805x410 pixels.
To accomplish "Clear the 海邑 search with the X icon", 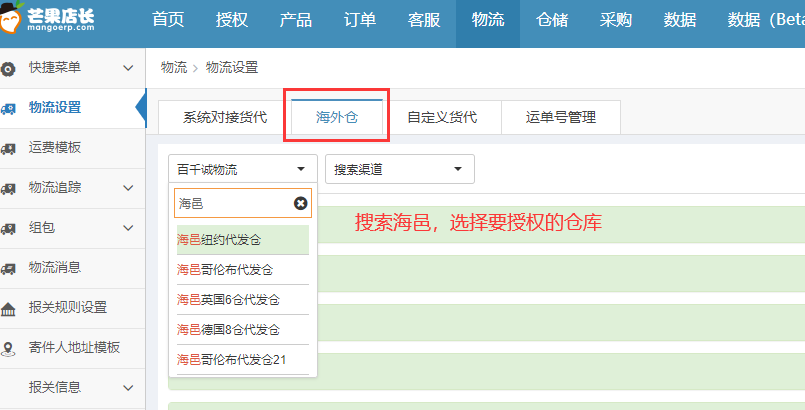I will pyautogui.click(x=300, y=203).
